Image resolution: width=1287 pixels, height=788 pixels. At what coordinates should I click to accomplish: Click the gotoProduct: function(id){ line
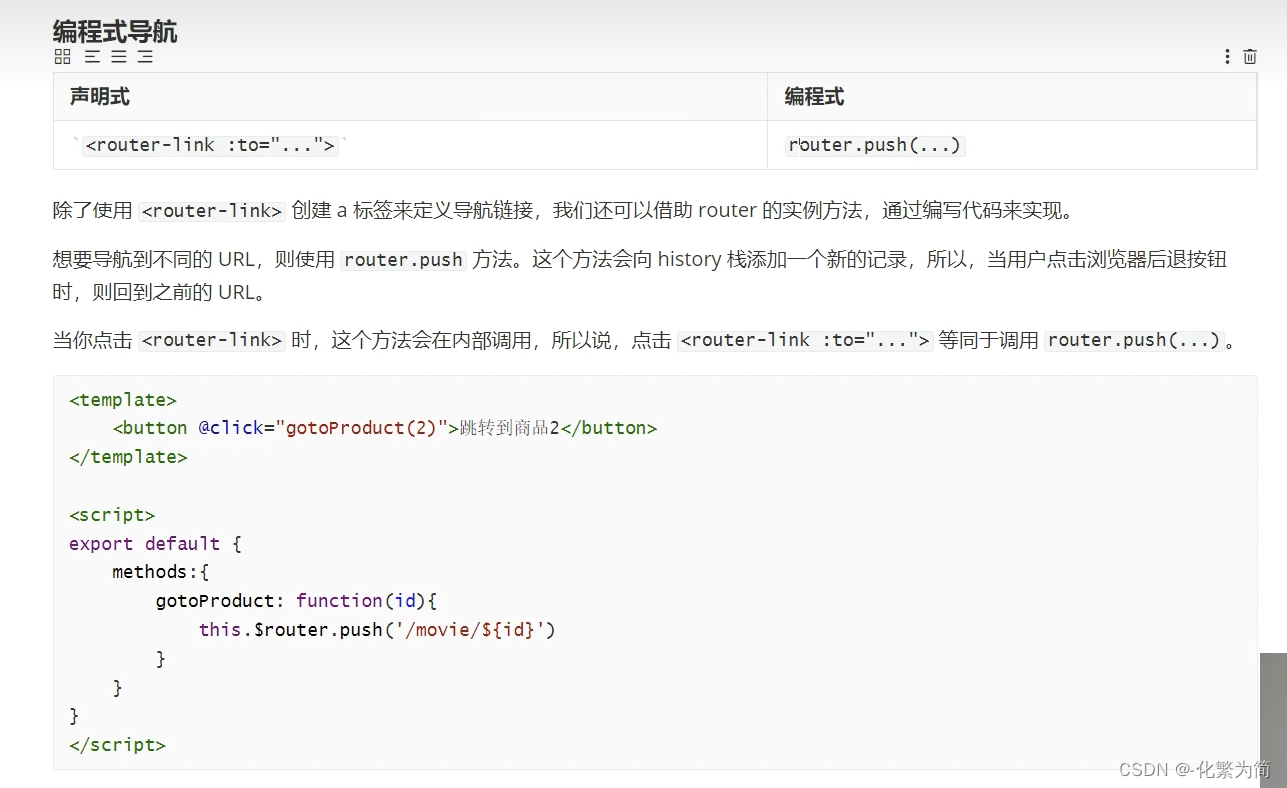pyautogui.click(x=297, y=601)
